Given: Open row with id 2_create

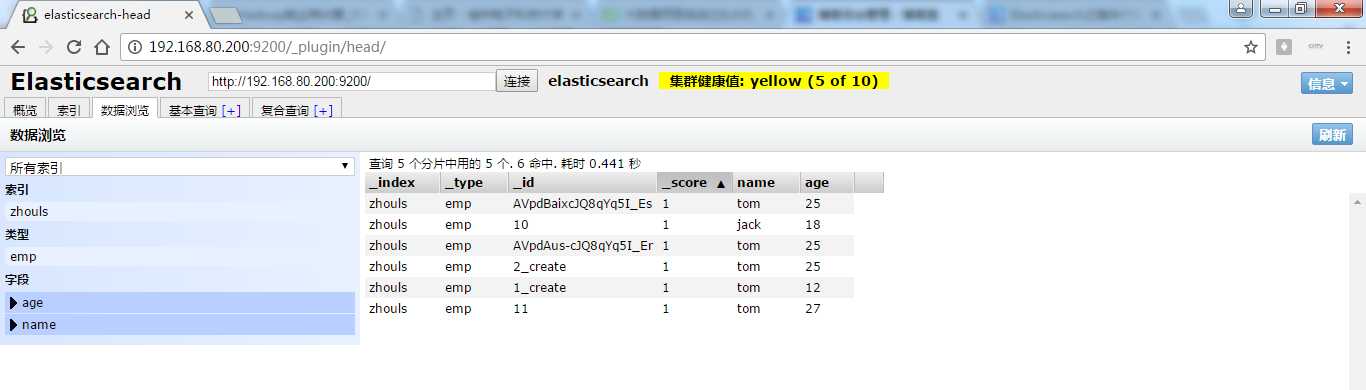Looking at the screenshot, I should pos(610,266).
